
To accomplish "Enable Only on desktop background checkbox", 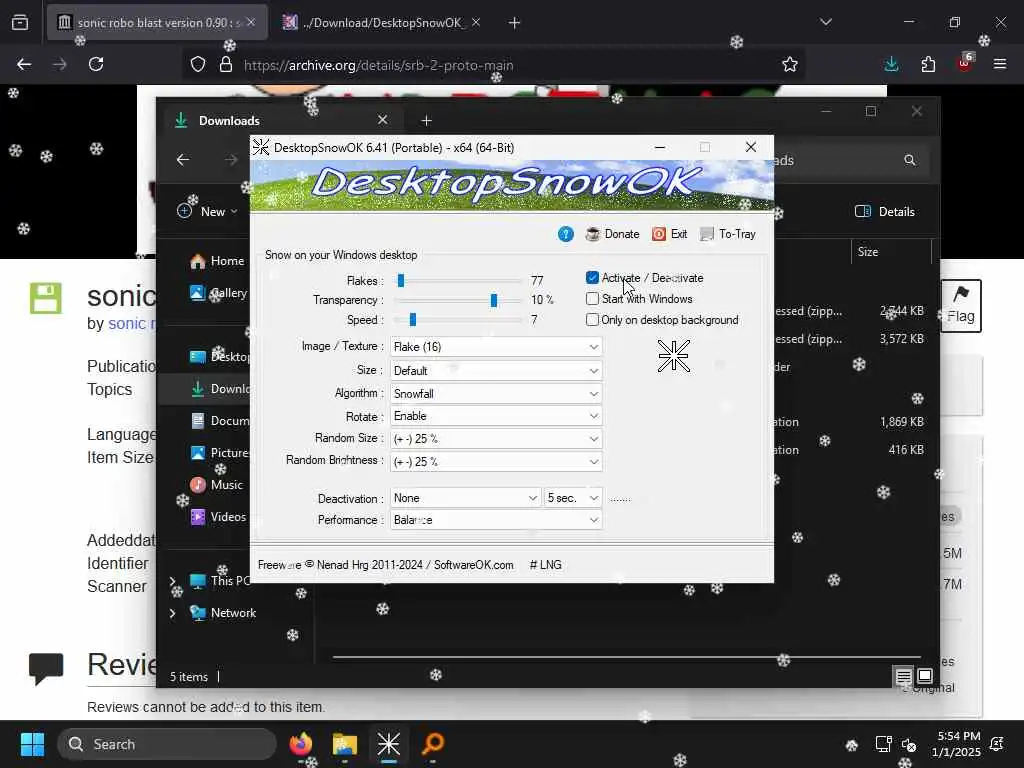I will click(x=592, y=319).
